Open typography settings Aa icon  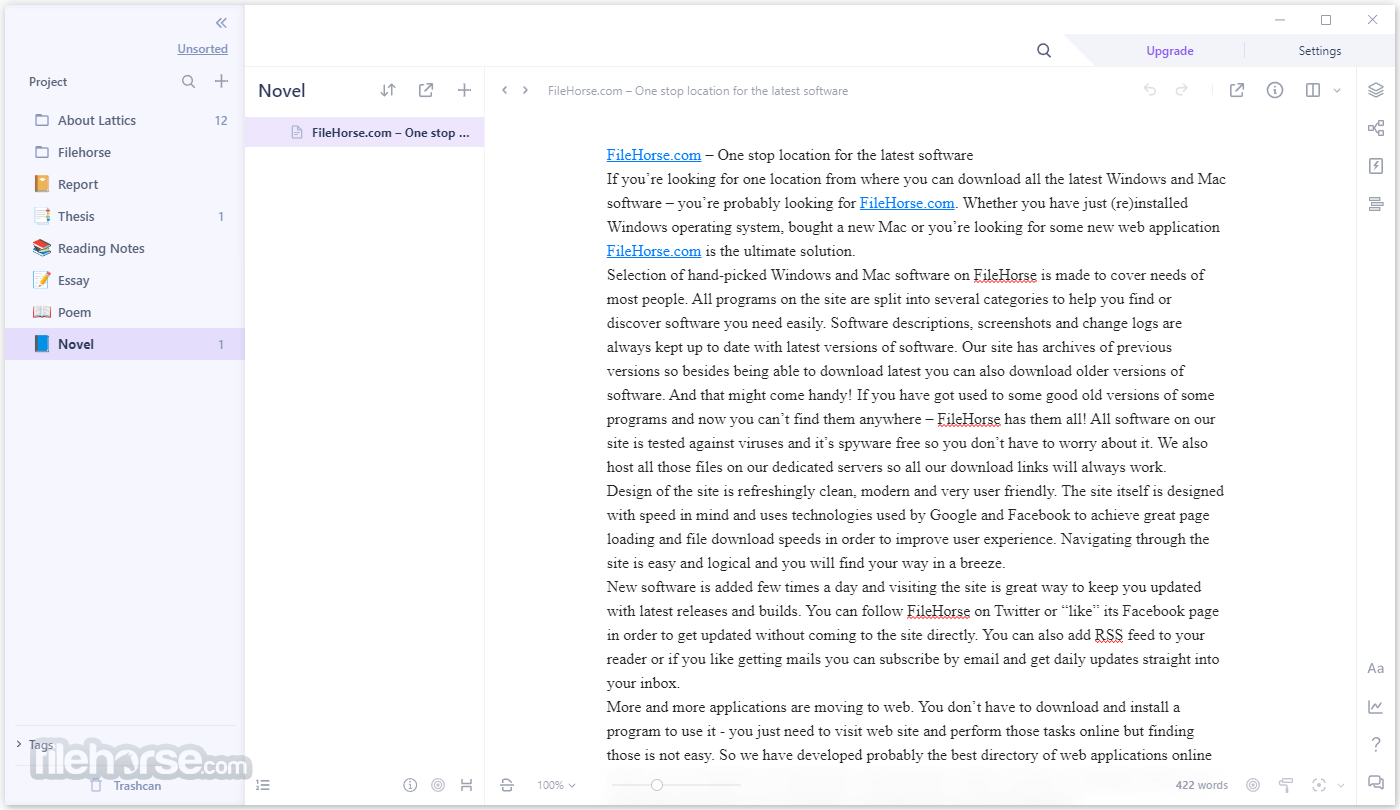point(1376,668)
